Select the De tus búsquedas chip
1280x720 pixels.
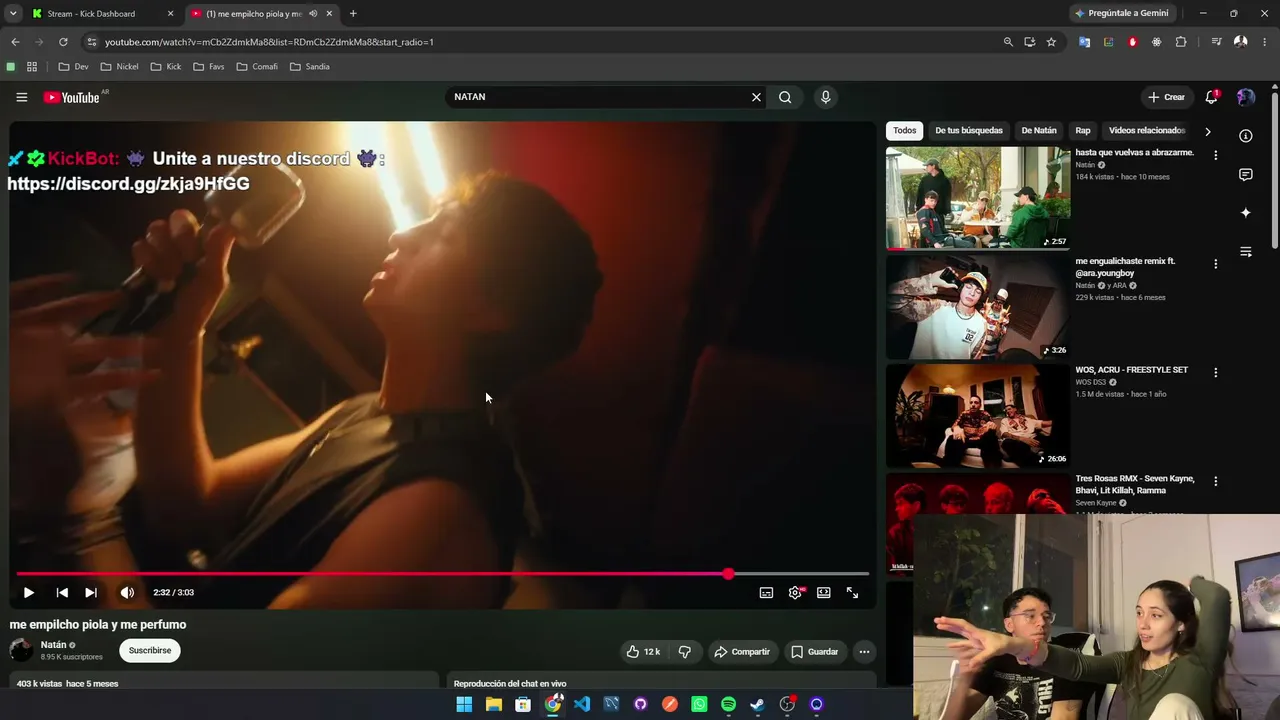(968, 130)
